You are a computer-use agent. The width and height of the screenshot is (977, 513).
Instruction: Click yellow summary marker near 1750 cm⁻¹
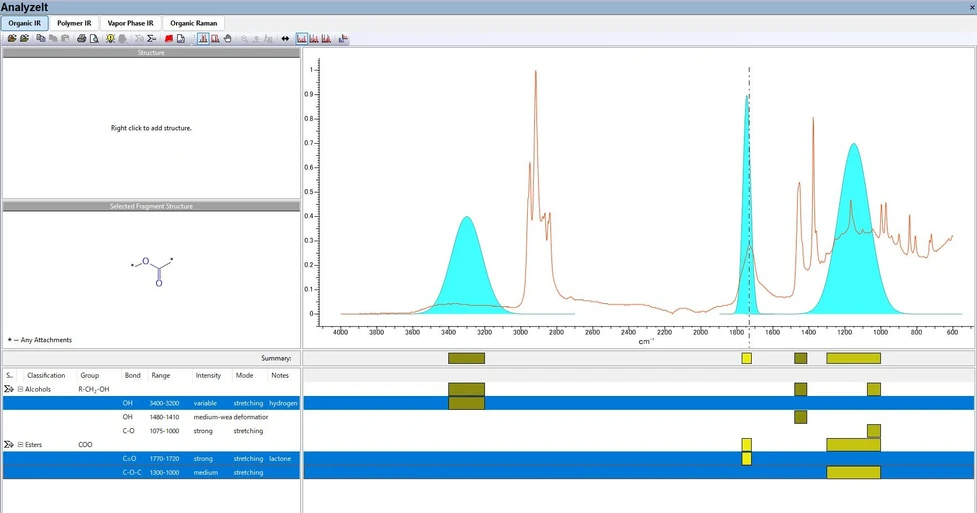(x=746, y=358)
